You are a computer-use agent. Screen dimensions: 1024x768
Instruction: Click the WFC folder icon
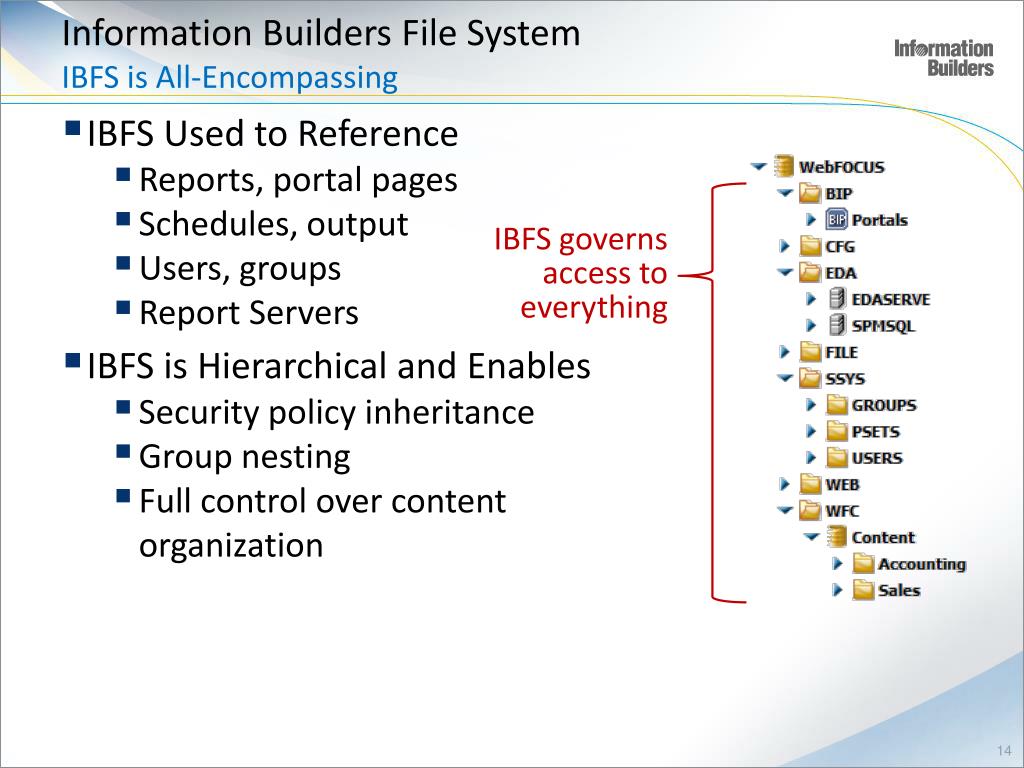click(x=810, y=511)
